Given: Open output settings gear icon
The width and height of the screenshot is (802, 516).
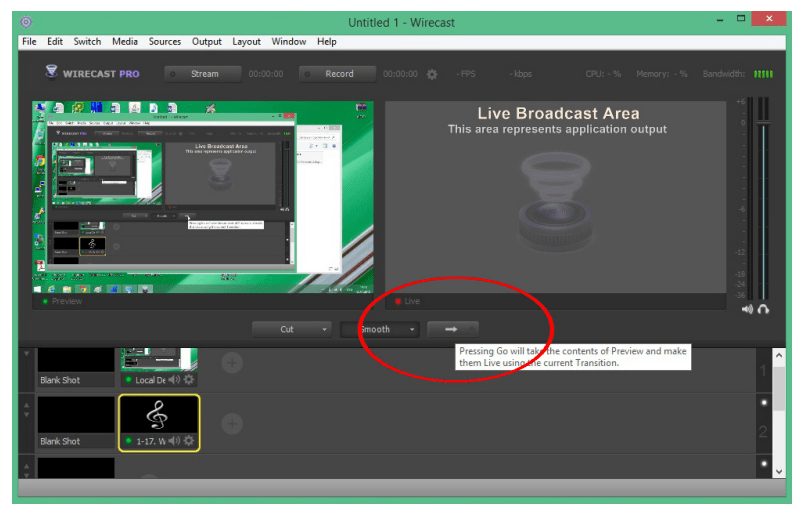Looking at the screenshot, I should click(x=432, y=75).
